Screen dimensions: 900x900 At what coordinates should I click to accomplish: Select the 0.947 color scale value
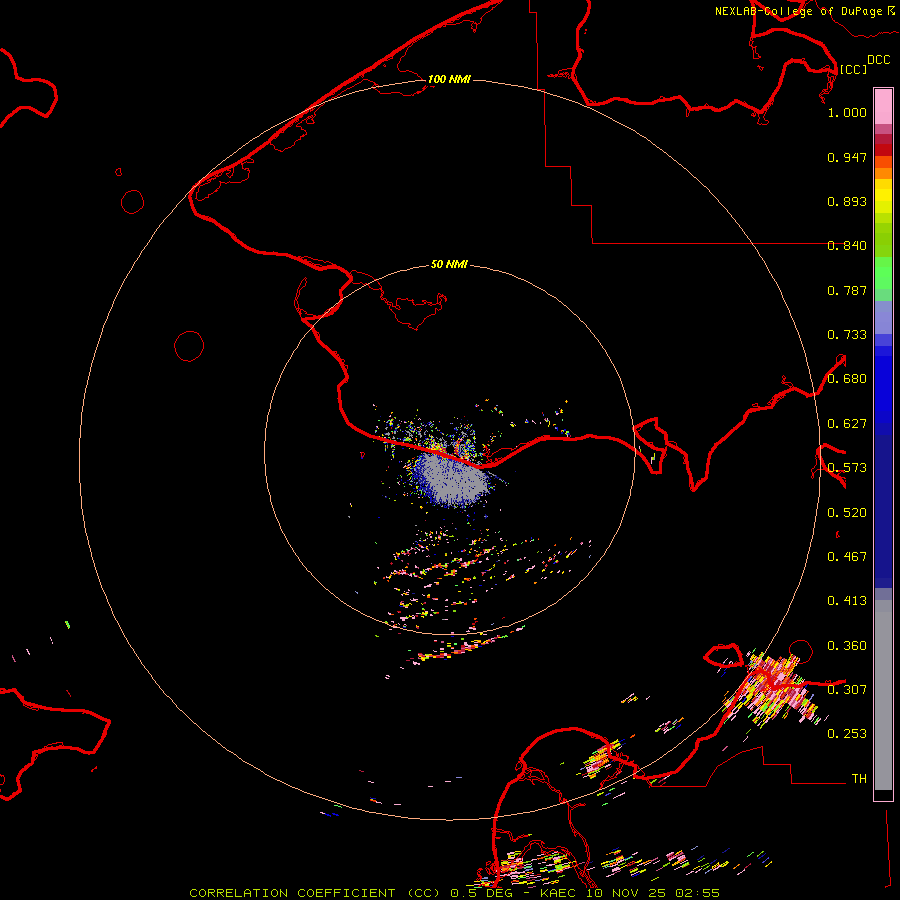coord(847,157)
